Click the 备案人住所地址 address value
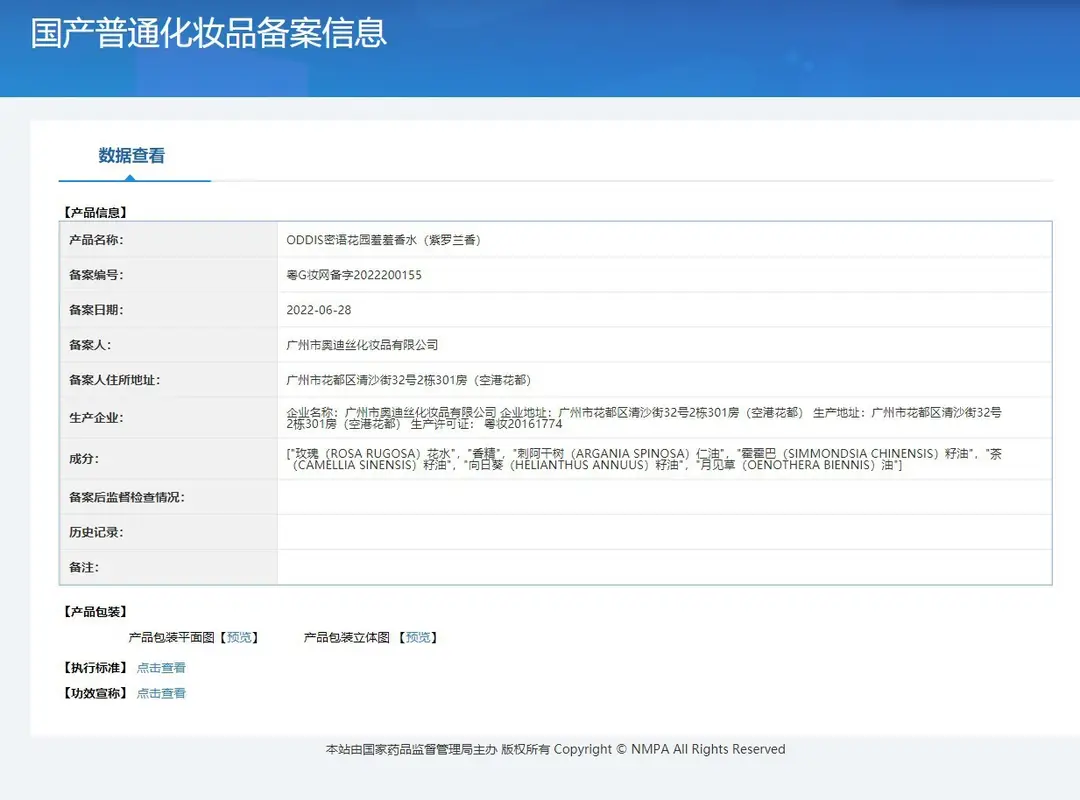The width and height of the screenshot is (1080, 800). (408, 380)
